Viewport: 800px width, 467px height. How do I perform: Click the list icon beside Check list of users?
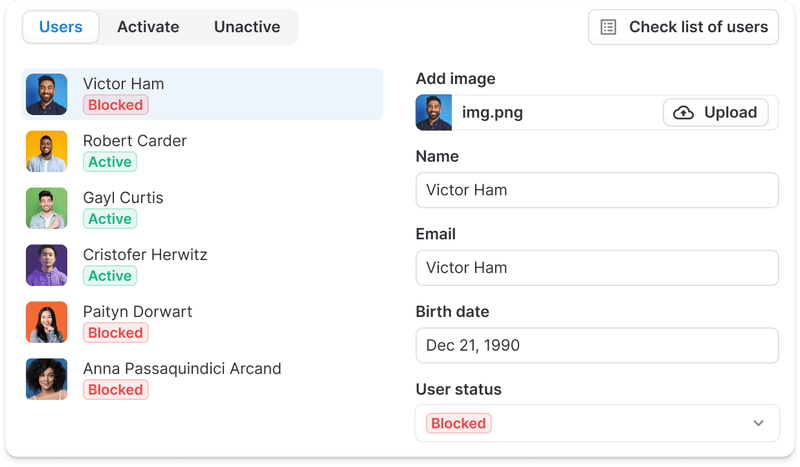(x=608, y=27)
